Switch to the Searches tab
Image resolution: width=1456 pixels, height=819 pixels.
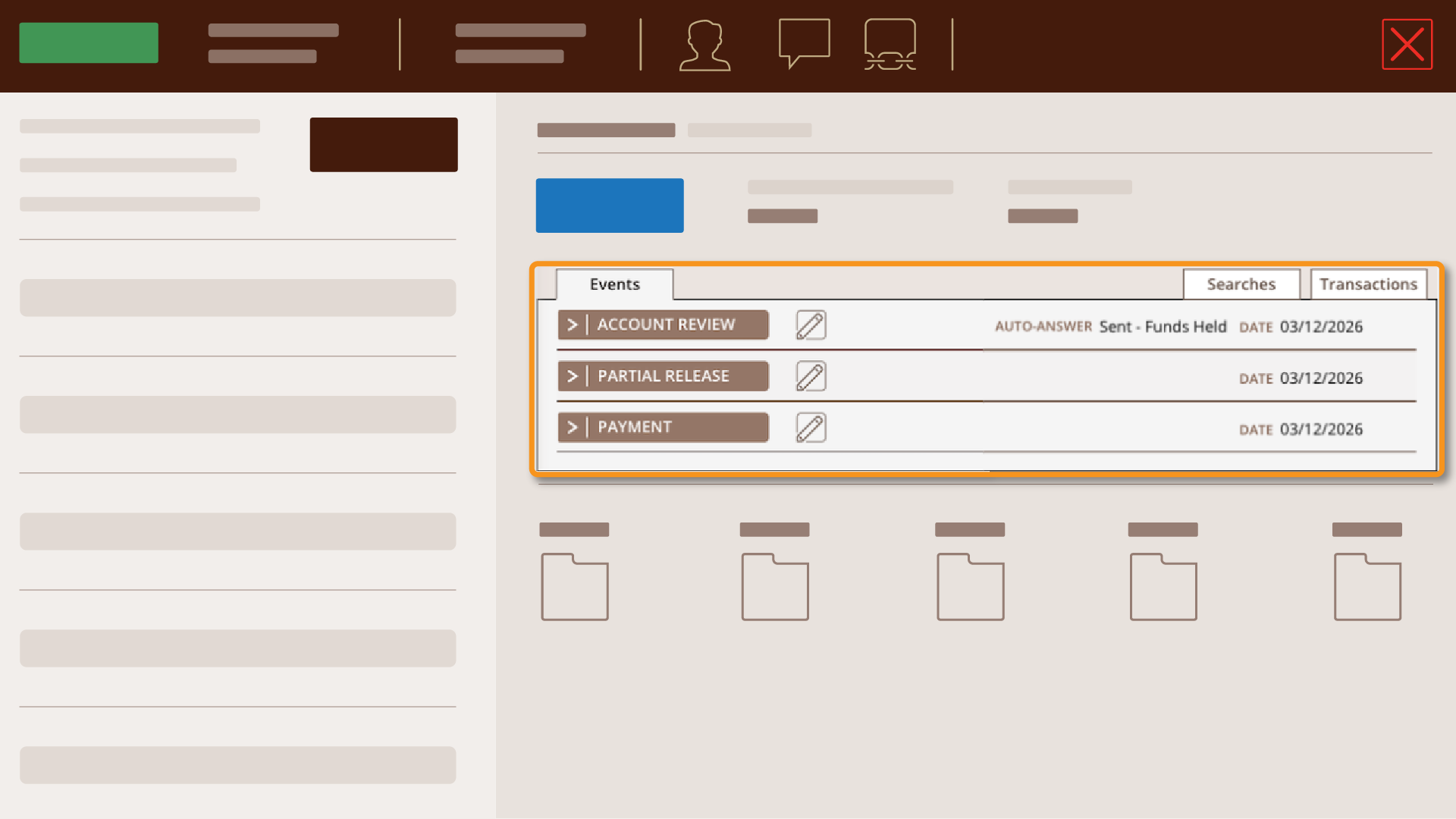point(1241,284)
